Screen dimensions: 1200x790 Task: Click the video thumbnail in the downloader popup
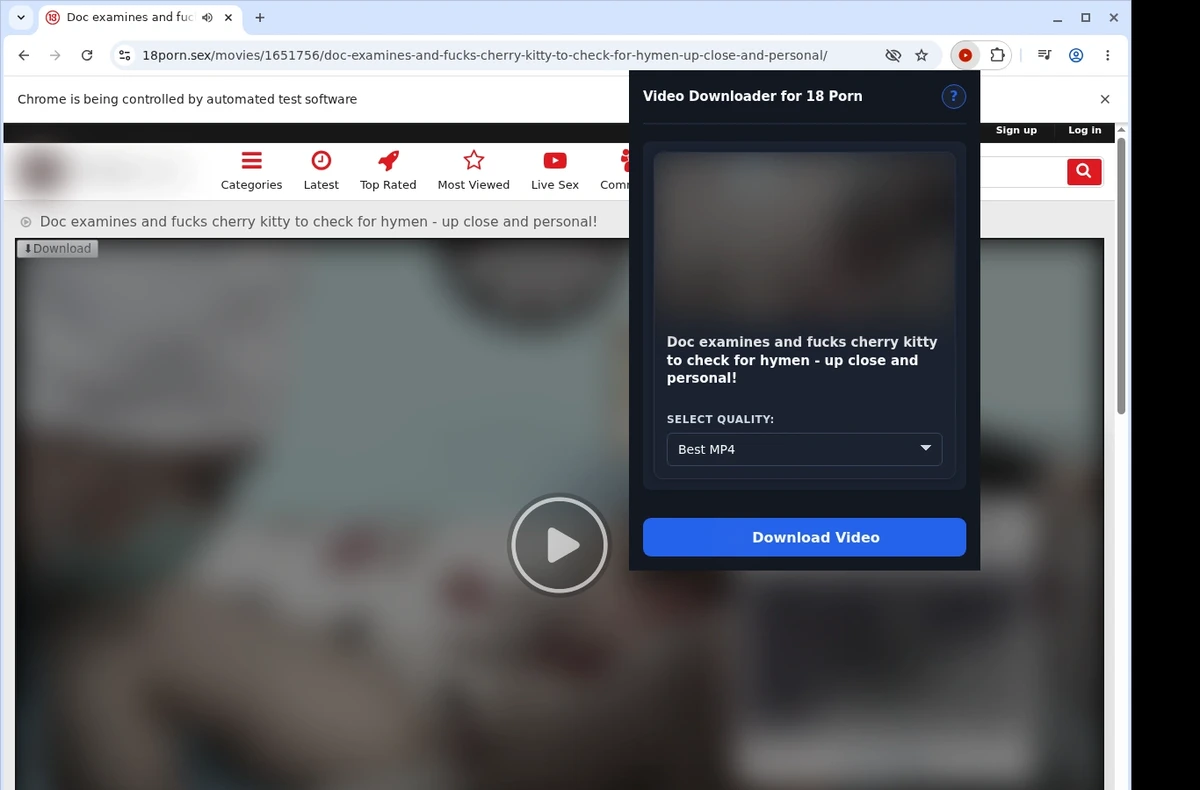(x=804, y=238)
